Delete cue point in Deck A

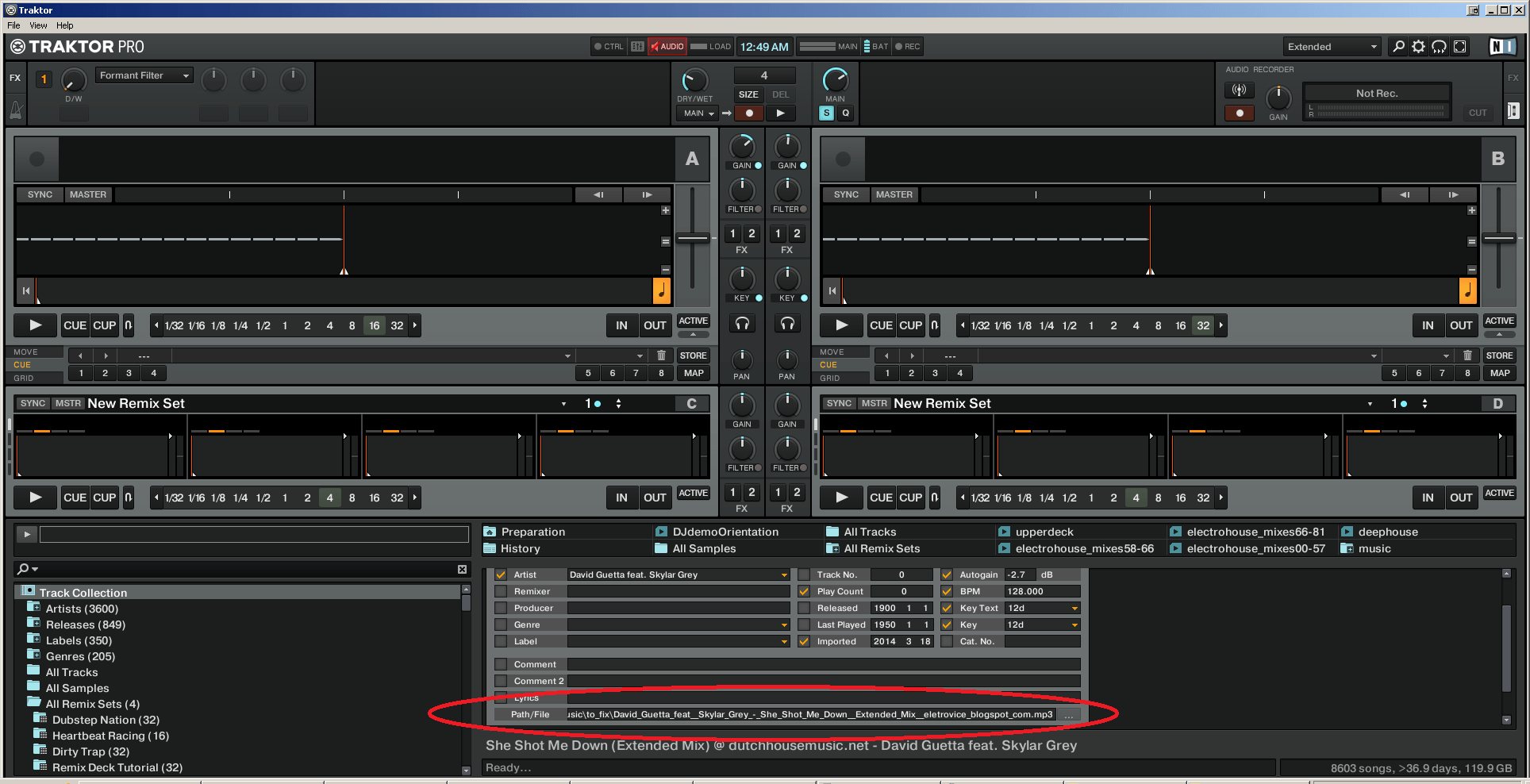pos(661,355)
